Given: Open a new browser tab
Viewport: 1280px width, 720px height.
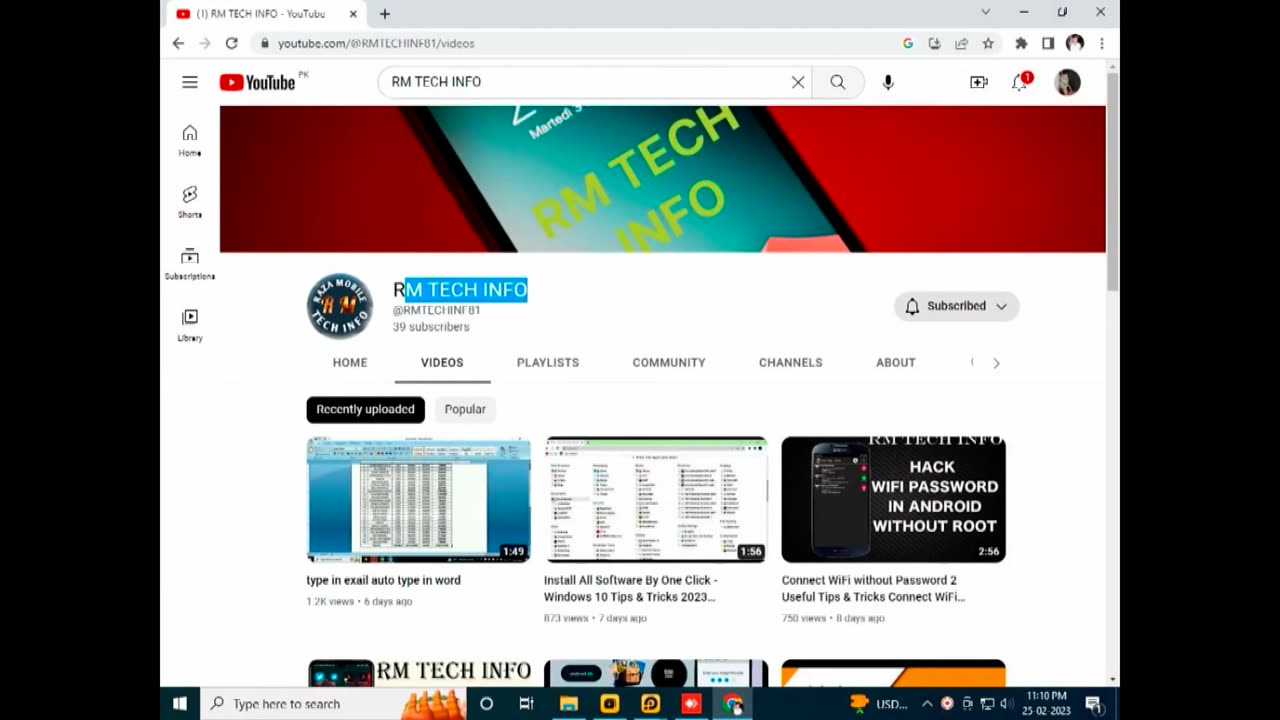Looking at the screenshot, I should pos(385,14).
